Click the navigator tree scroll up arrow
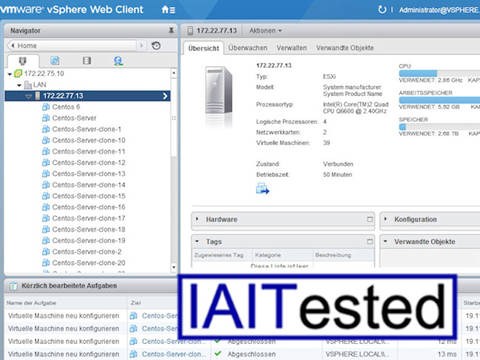 [x=174, y=73]
